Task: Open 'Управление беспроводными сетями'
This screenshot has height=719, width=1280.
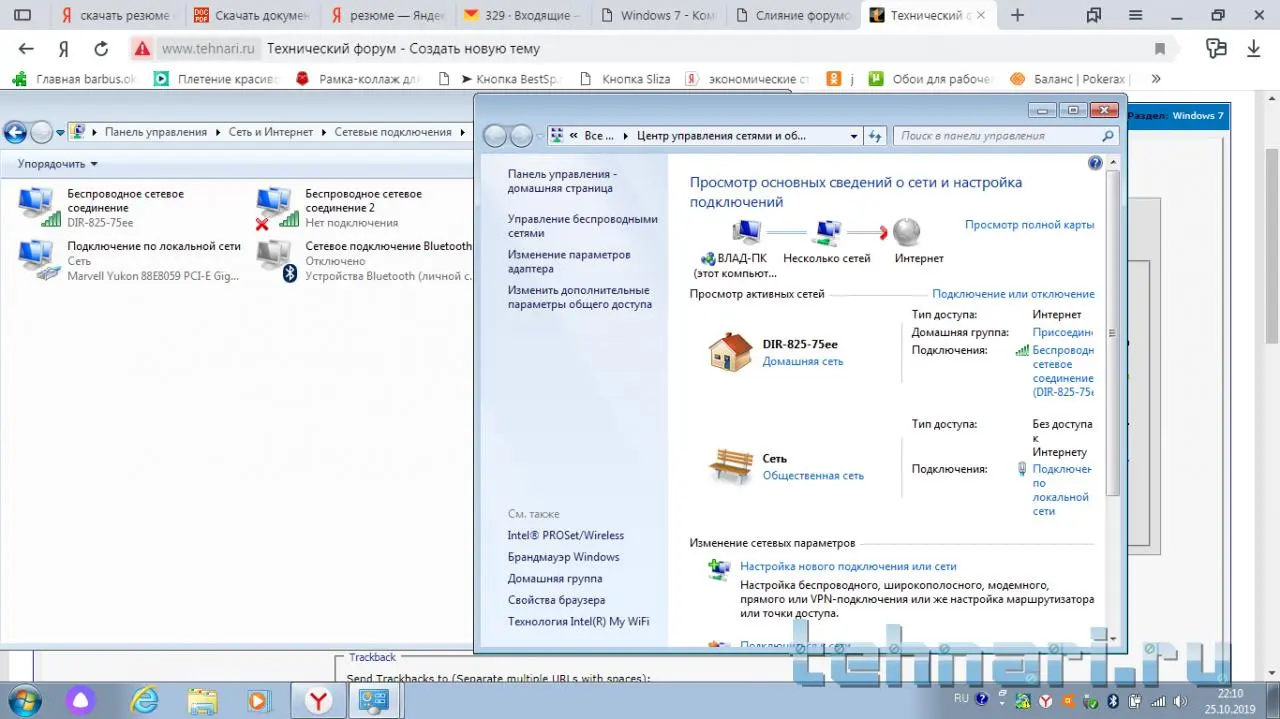Action: point(582,226)
